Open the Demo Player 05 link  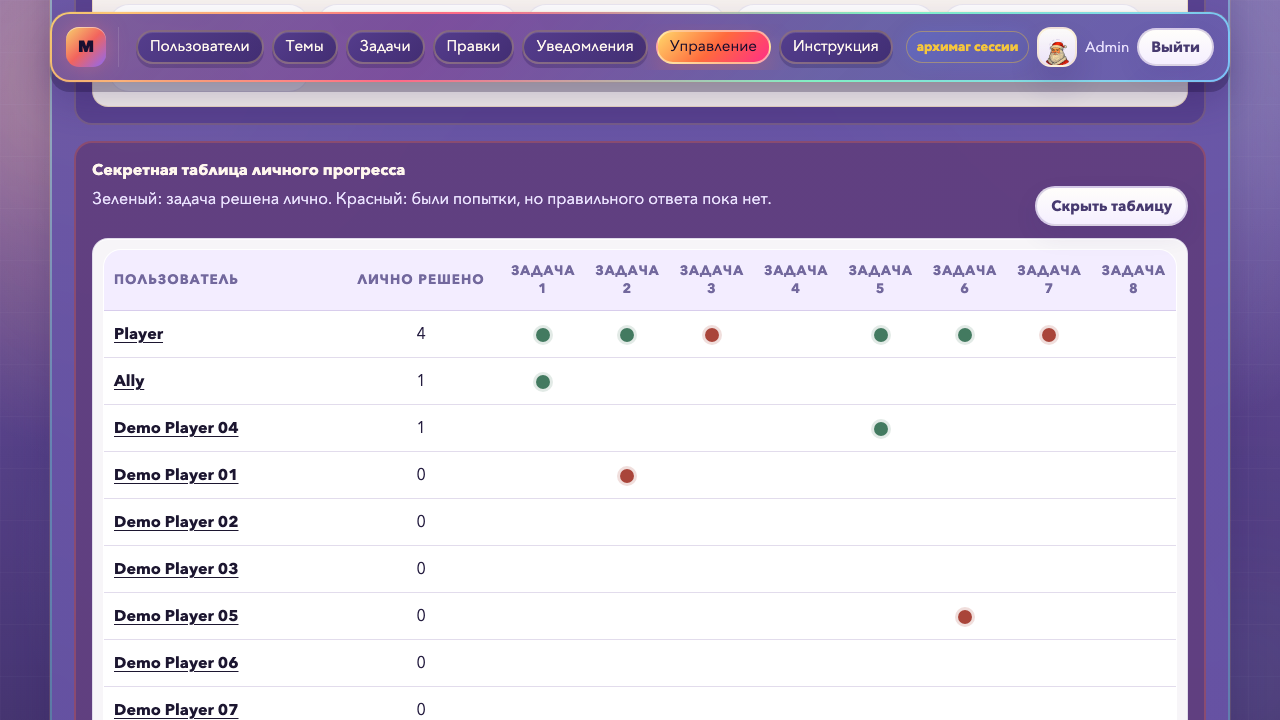[176, 616]
